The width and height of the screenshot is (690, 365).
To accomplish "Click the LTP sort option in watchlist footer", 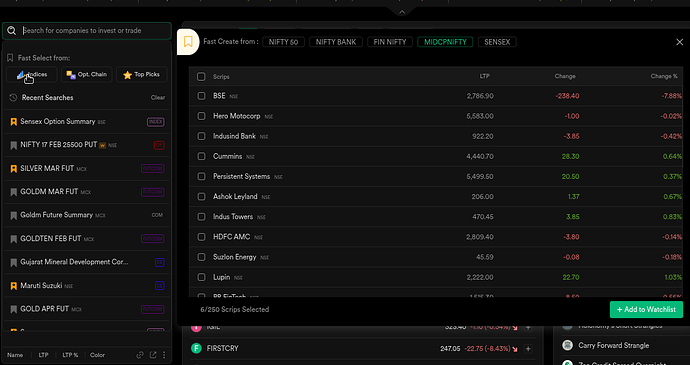I will coord(43,355).
